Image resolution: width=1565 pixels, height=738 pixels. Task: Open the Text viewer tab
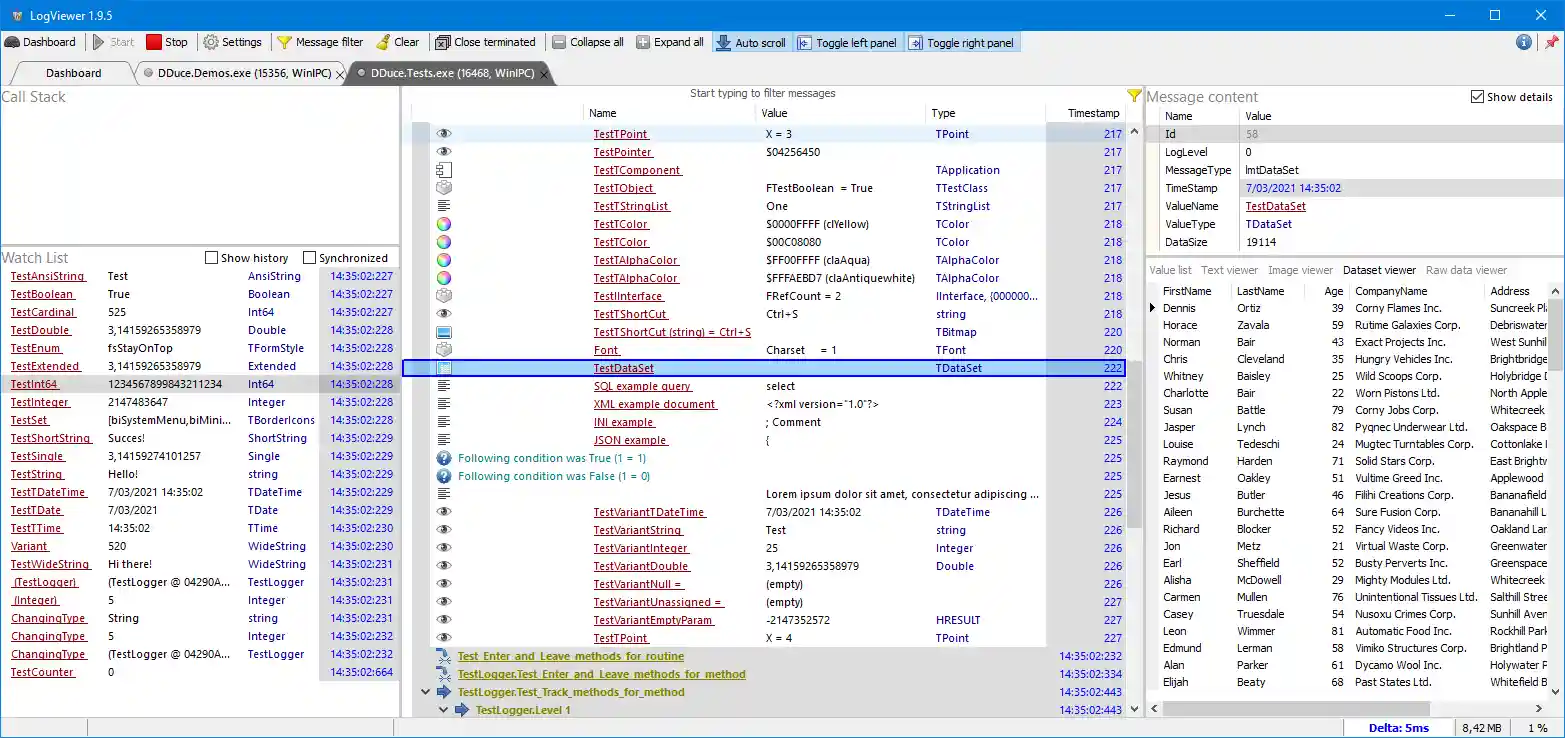tap(1230, 269)
